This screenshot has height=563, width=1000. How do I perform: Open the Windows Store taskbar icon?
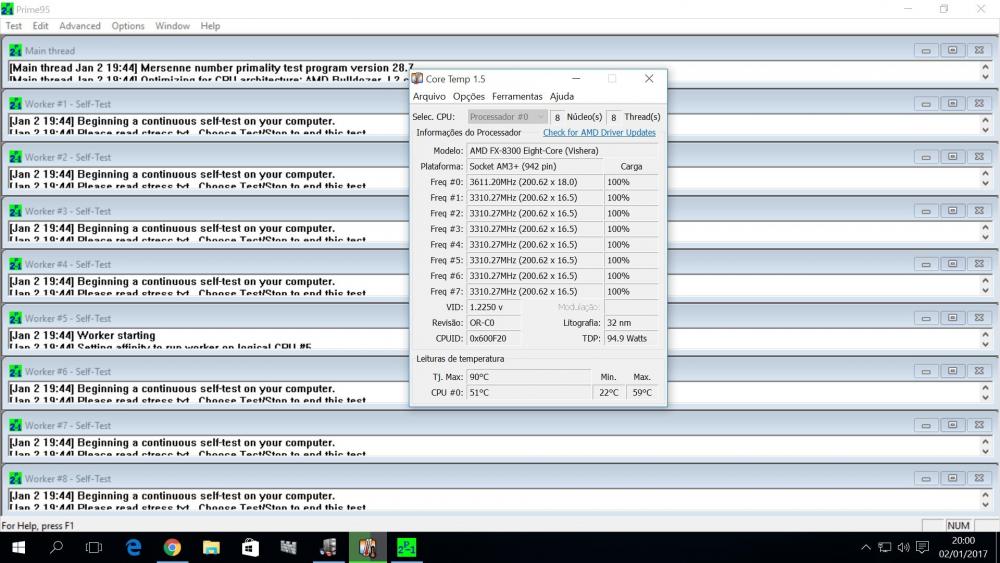point(250,547)
